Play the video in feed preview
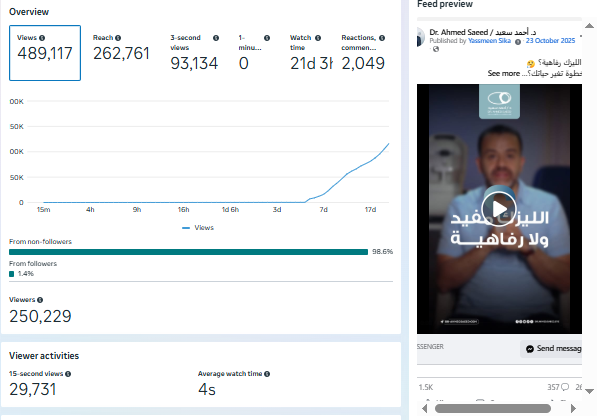This screenshot has height=420, width=601. [x=498, y=208]
